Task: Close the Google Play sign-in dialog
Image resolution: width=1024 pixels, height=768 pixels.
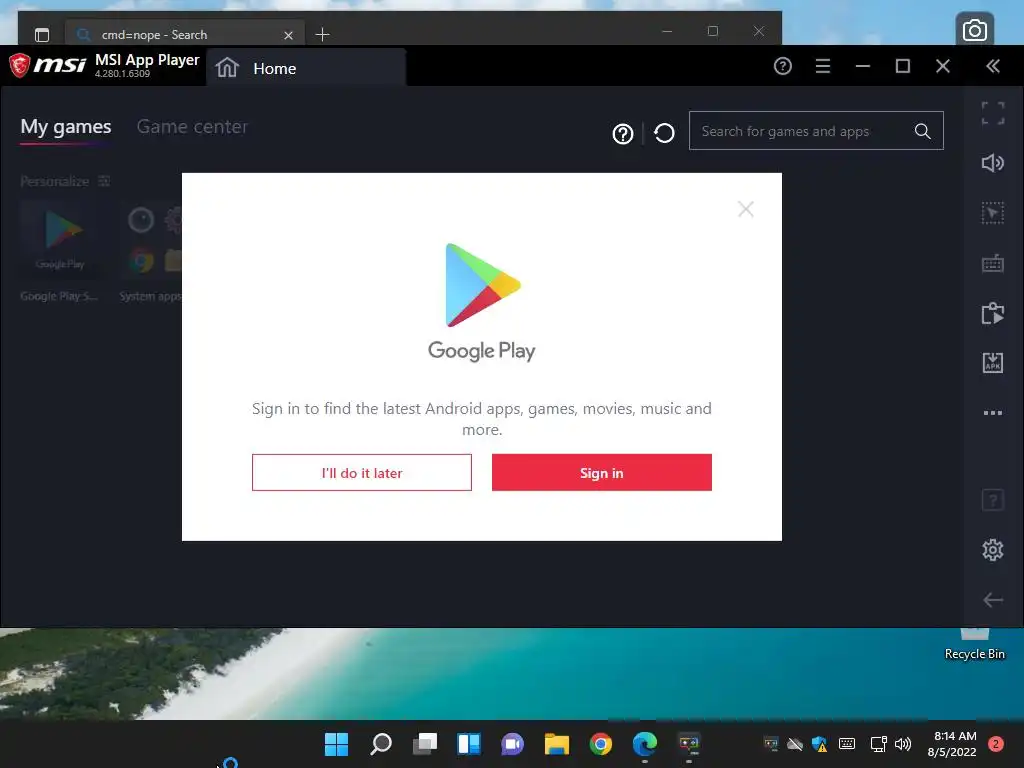Action: click(746, 209)
